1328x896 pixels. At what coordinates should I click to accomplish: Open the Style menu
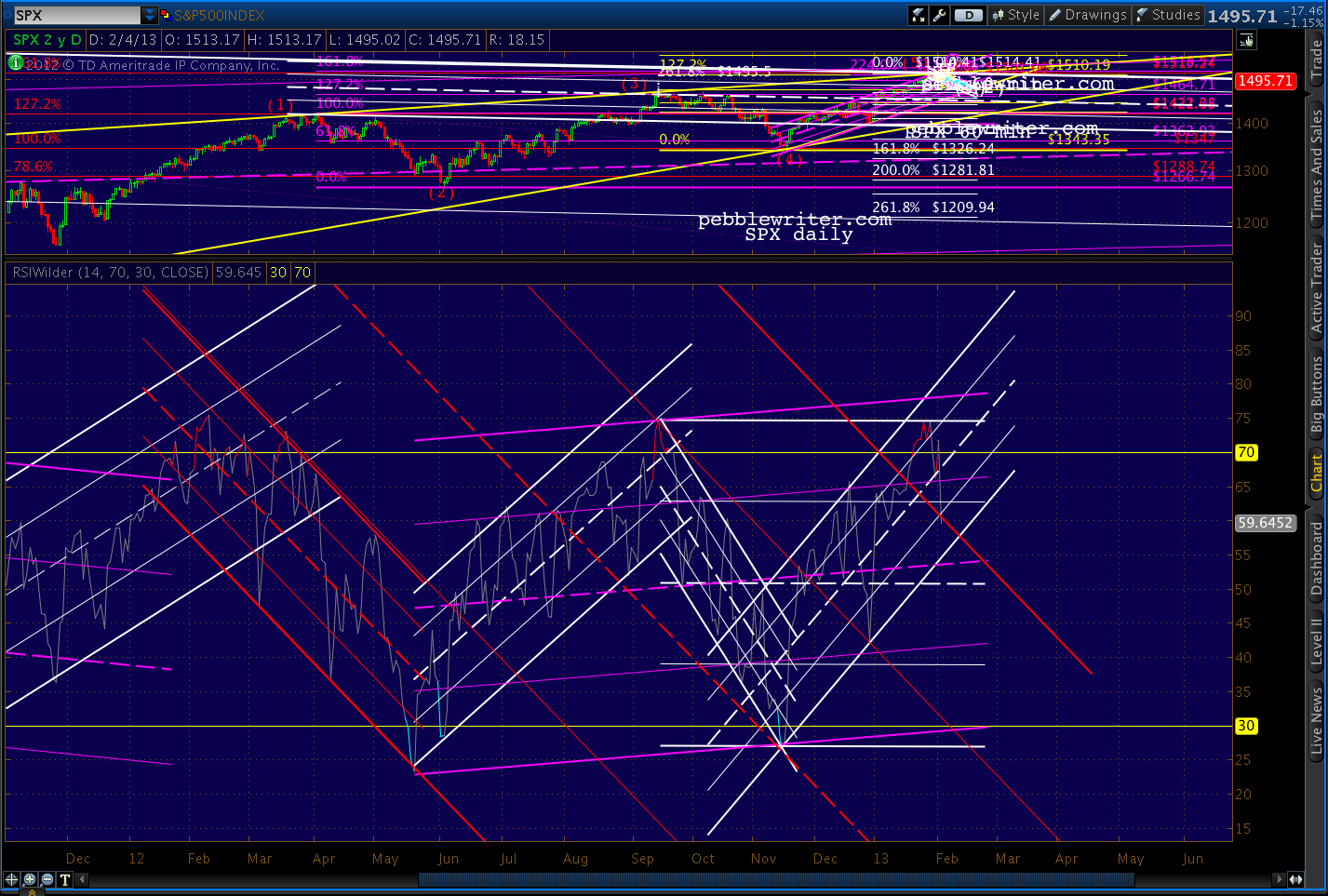click(x=1015, y=15)
